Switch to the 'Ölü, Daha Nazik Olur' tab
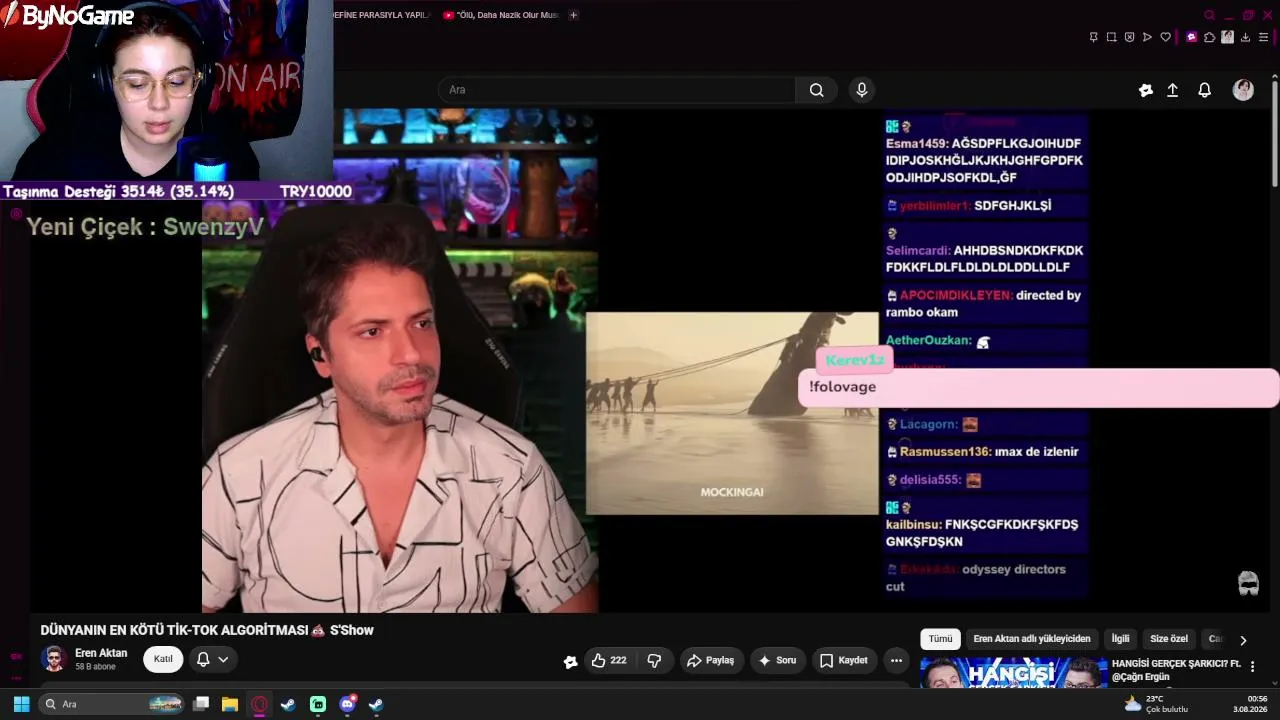Image resolution: width=1280 pixels, height=720 pixels. (501, 15)
